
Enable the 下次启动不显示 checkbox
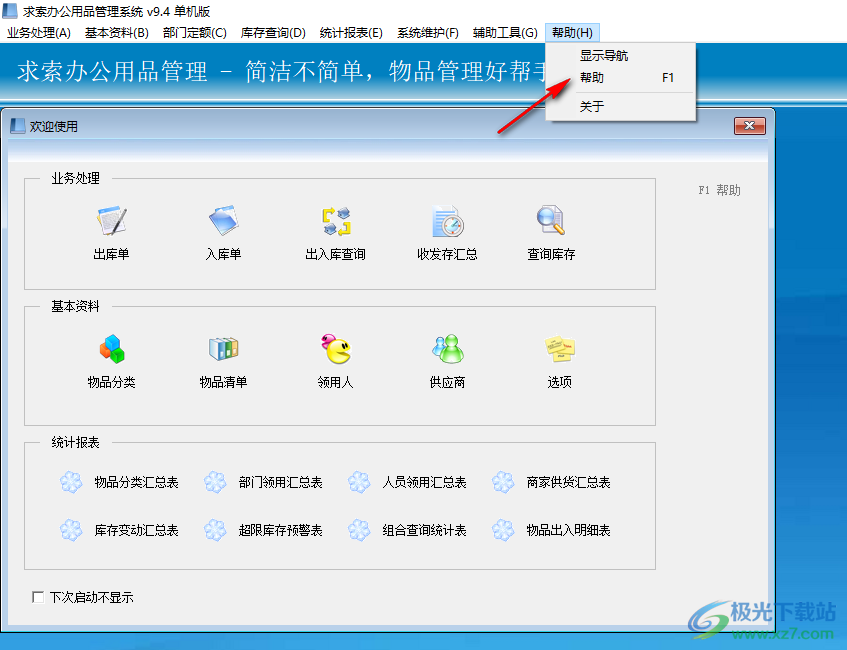(38, 597)
